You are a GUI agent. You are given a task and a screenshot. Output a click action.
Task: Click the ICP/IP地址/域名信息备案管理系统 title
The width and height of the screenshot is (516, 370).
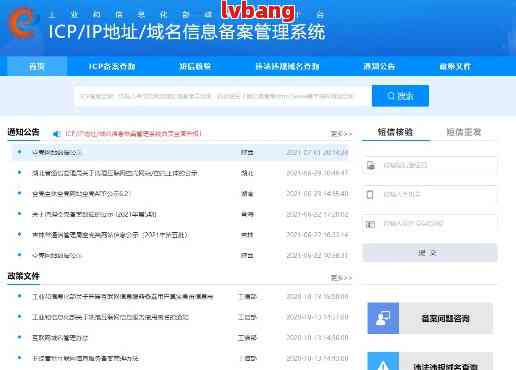click(x=187, y=32)
